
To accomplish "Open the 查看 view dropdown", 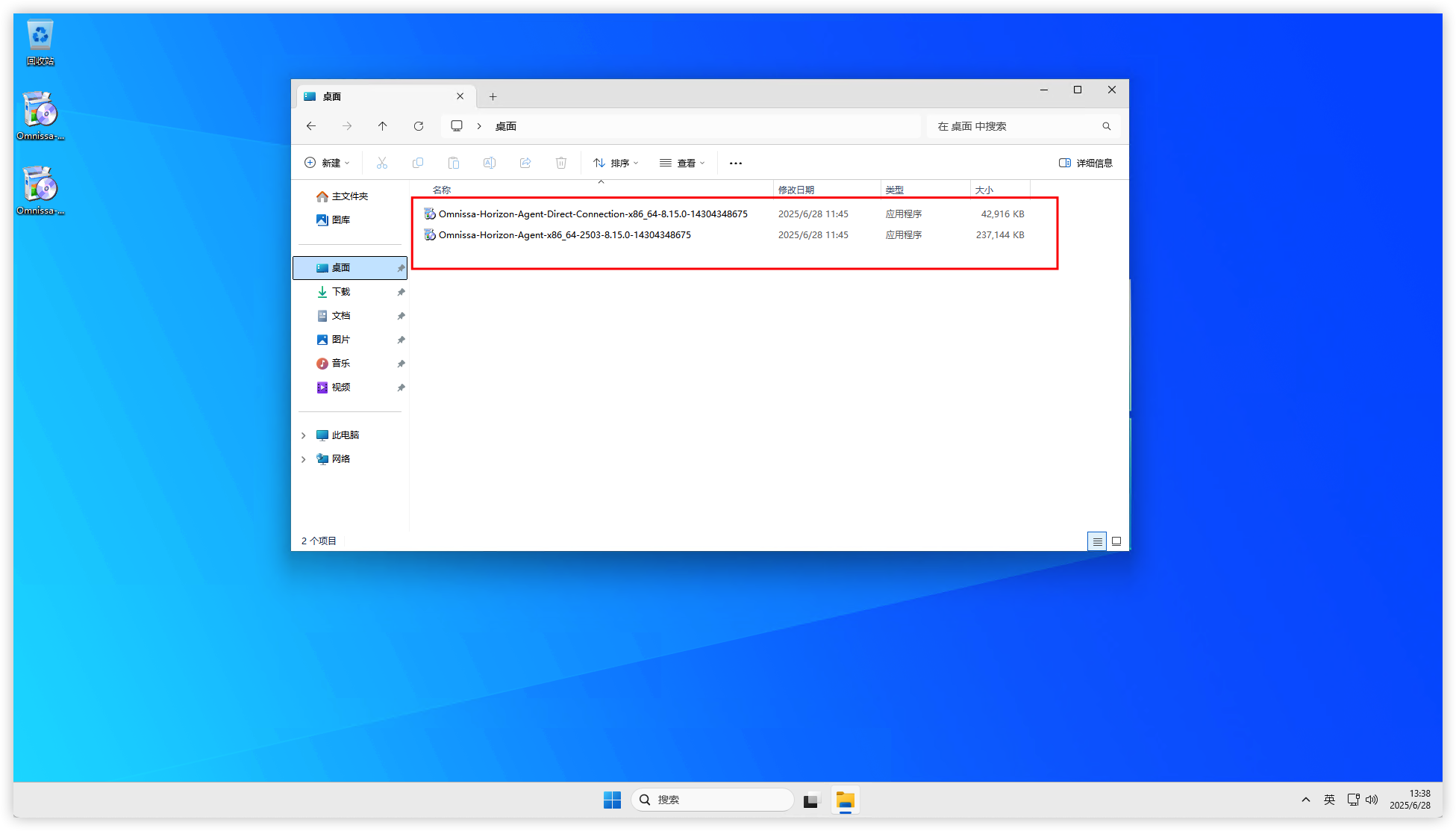I will (x=682, y=163).
